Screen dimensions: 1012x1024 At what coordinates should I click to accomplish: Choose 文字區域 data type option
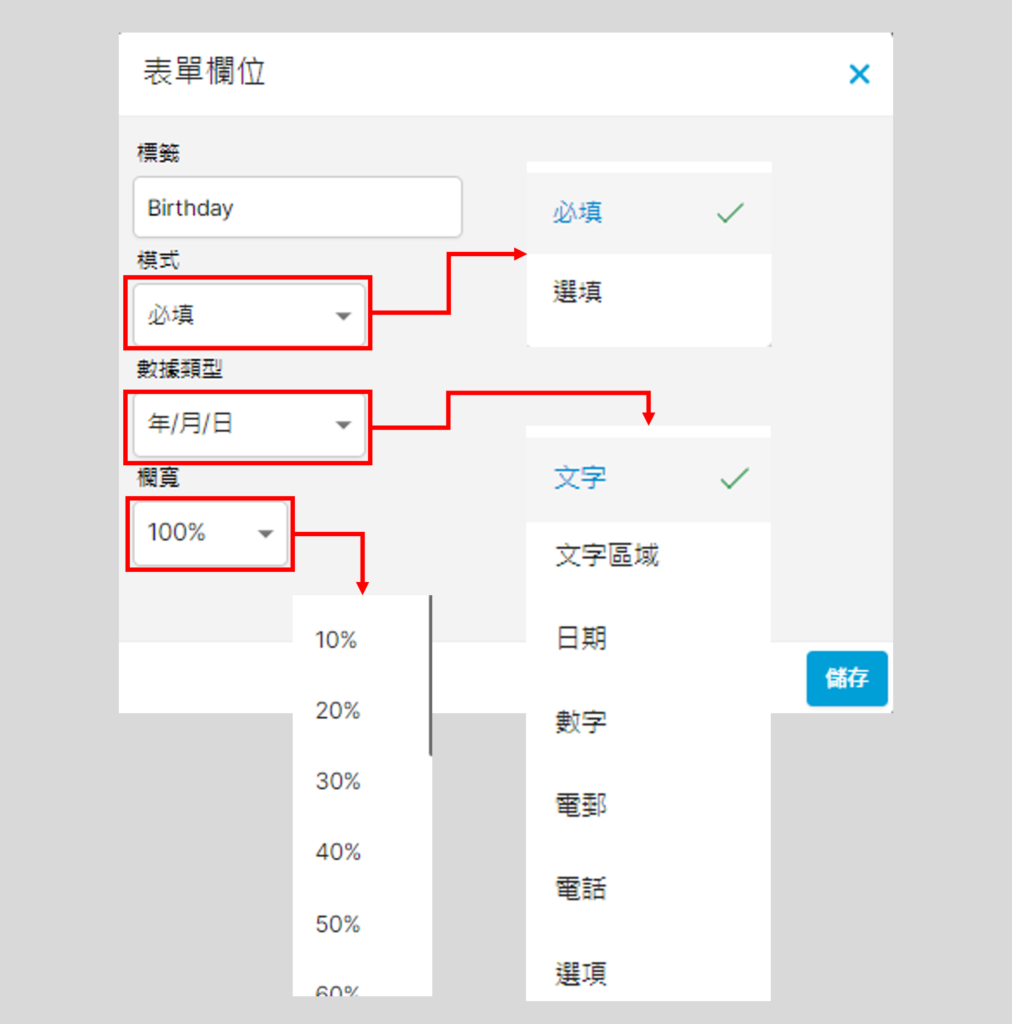648,555
